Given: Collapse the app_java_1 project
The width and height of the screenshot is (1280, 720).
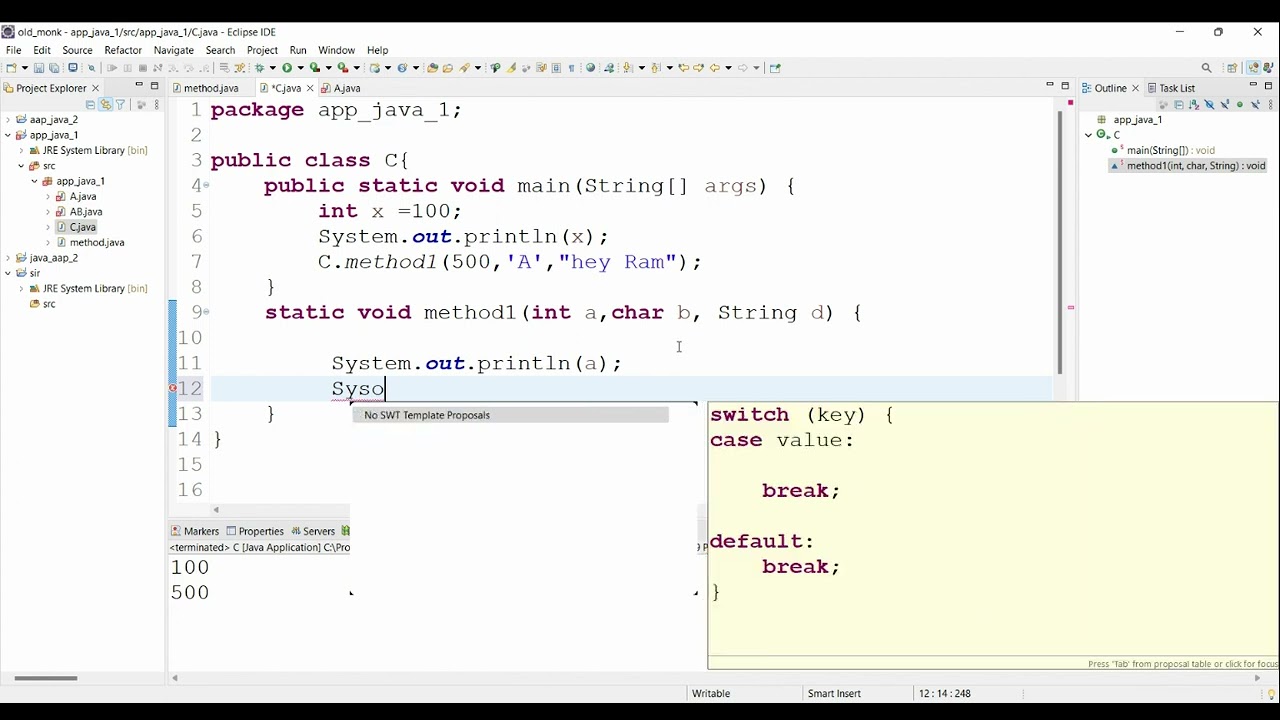Looking at the screenshot, I should click(x=8, y=135).
